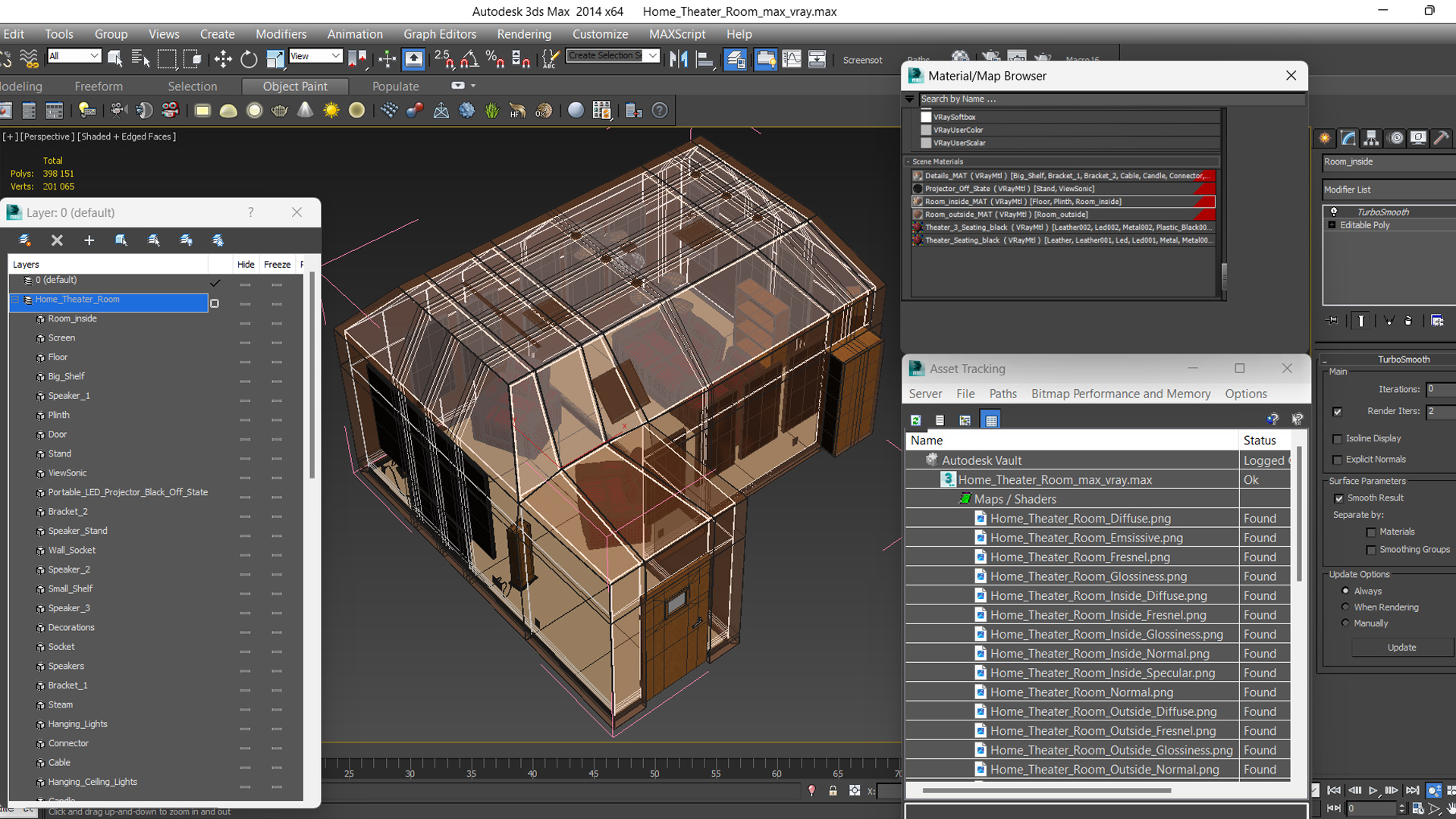
Task: Click the teapot primitive icon
Action: pos(280,111)
